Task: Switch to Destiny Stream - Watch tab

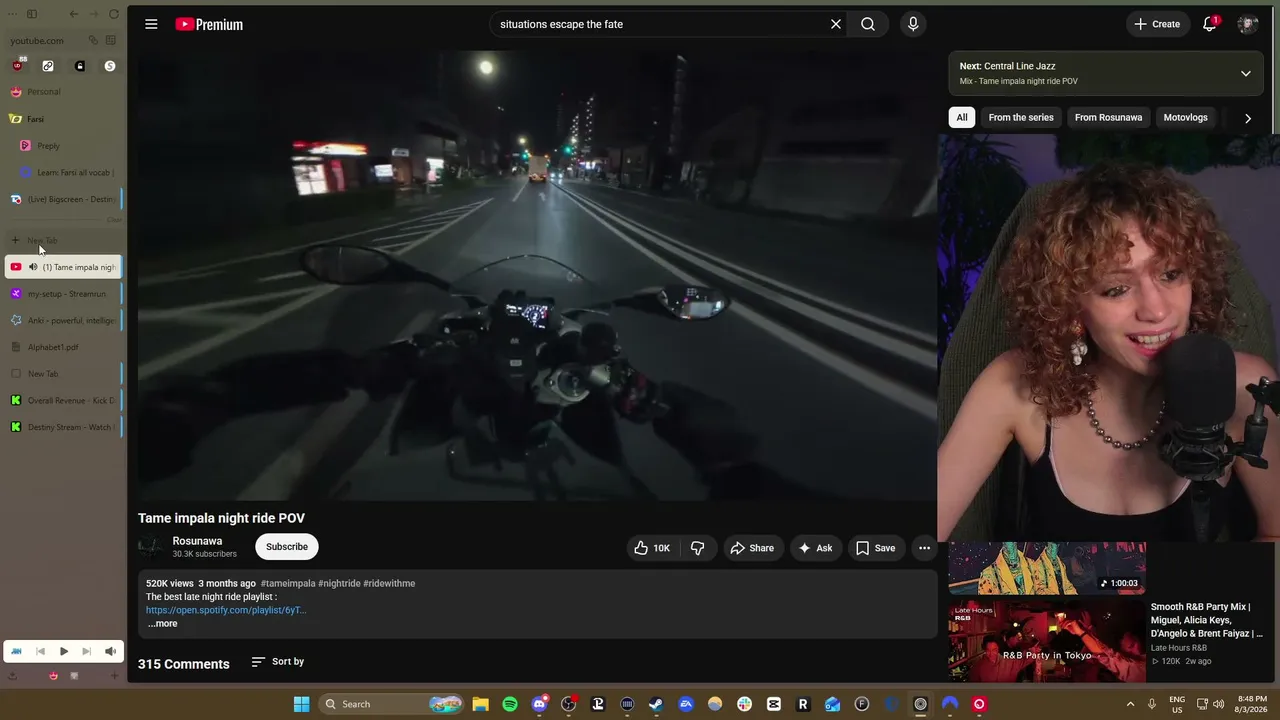Action: (64, 427)
